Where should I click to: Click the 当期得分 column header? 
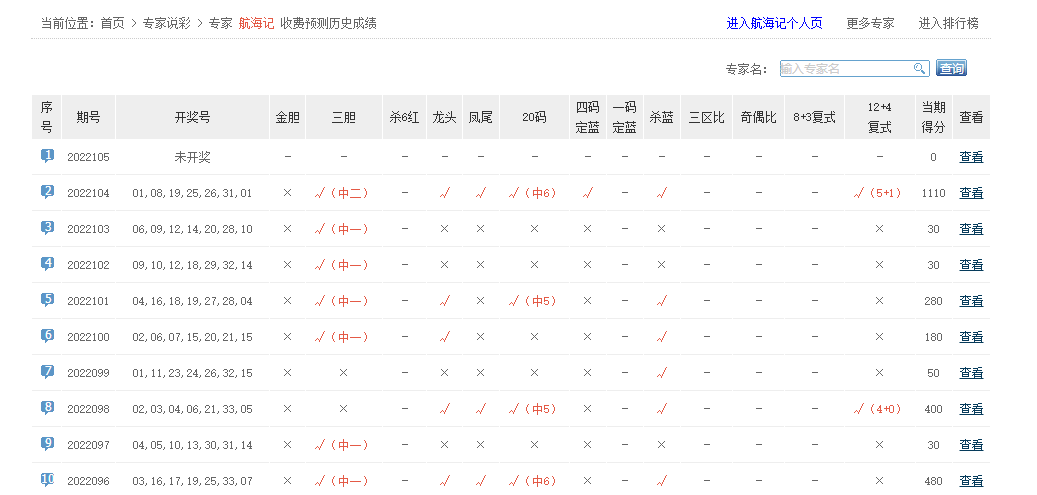933,117
